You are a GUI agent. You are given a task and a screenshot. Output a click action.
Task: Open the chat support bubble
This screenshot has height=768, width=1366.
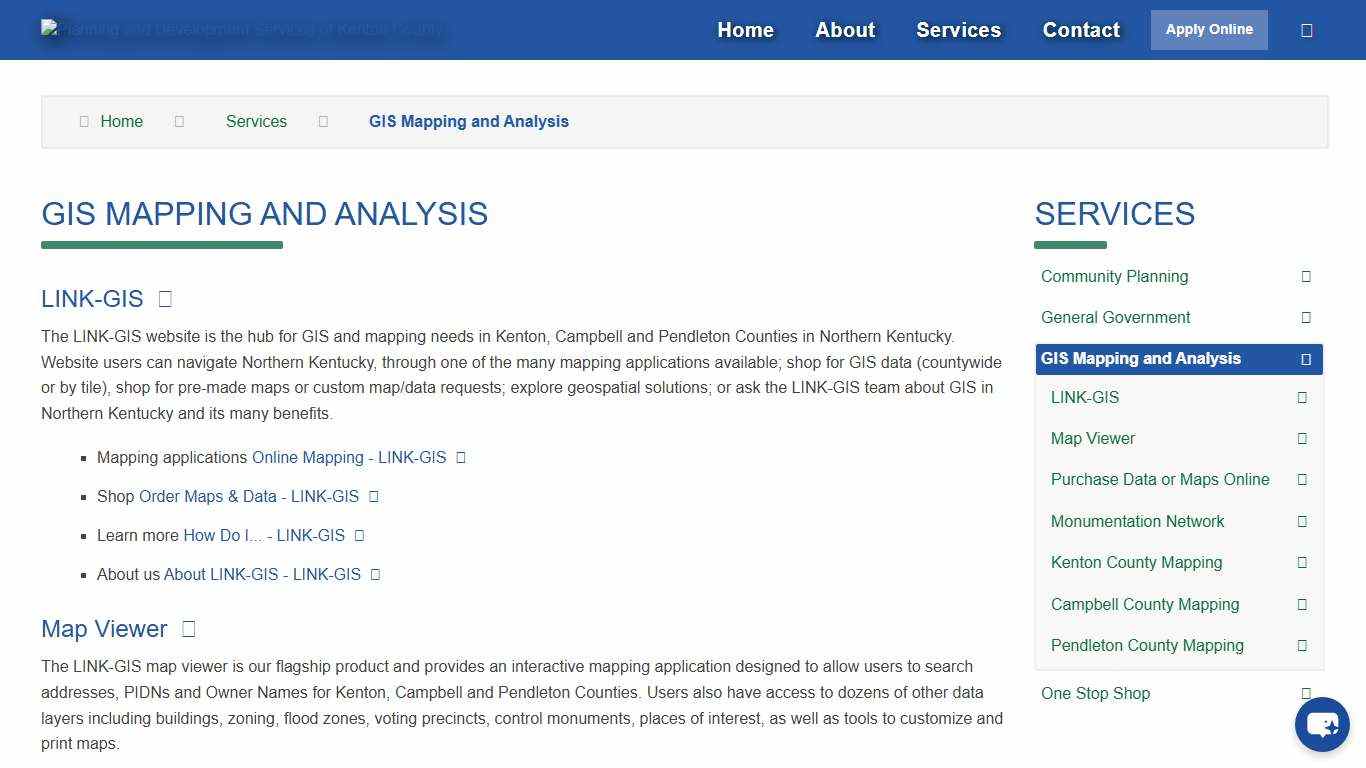pyautogui.click(x=1322, y=724)
